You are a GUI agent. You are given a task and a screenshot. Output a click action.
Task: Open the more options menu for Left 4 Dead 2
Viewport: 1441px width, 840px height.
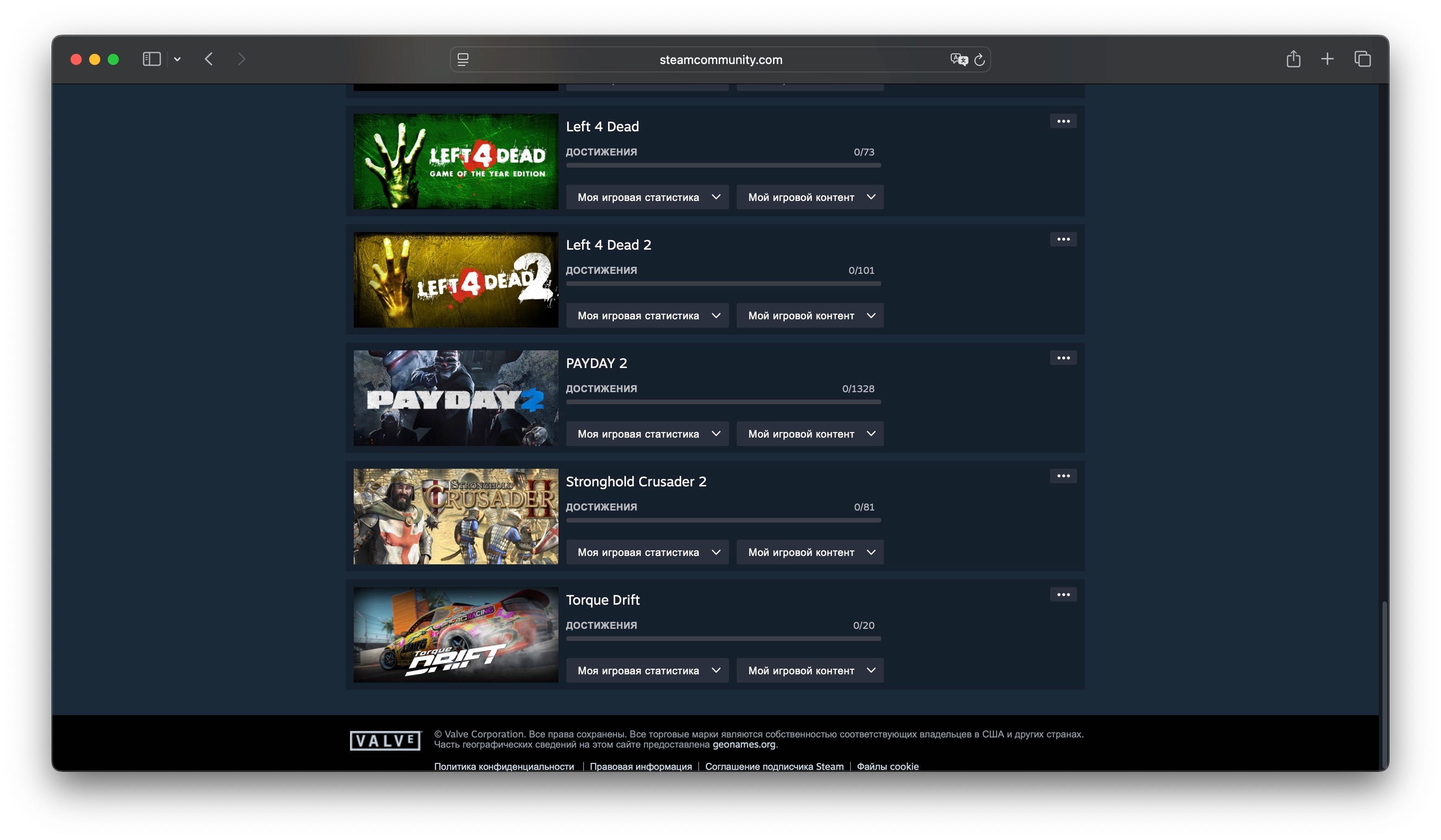1063,239
